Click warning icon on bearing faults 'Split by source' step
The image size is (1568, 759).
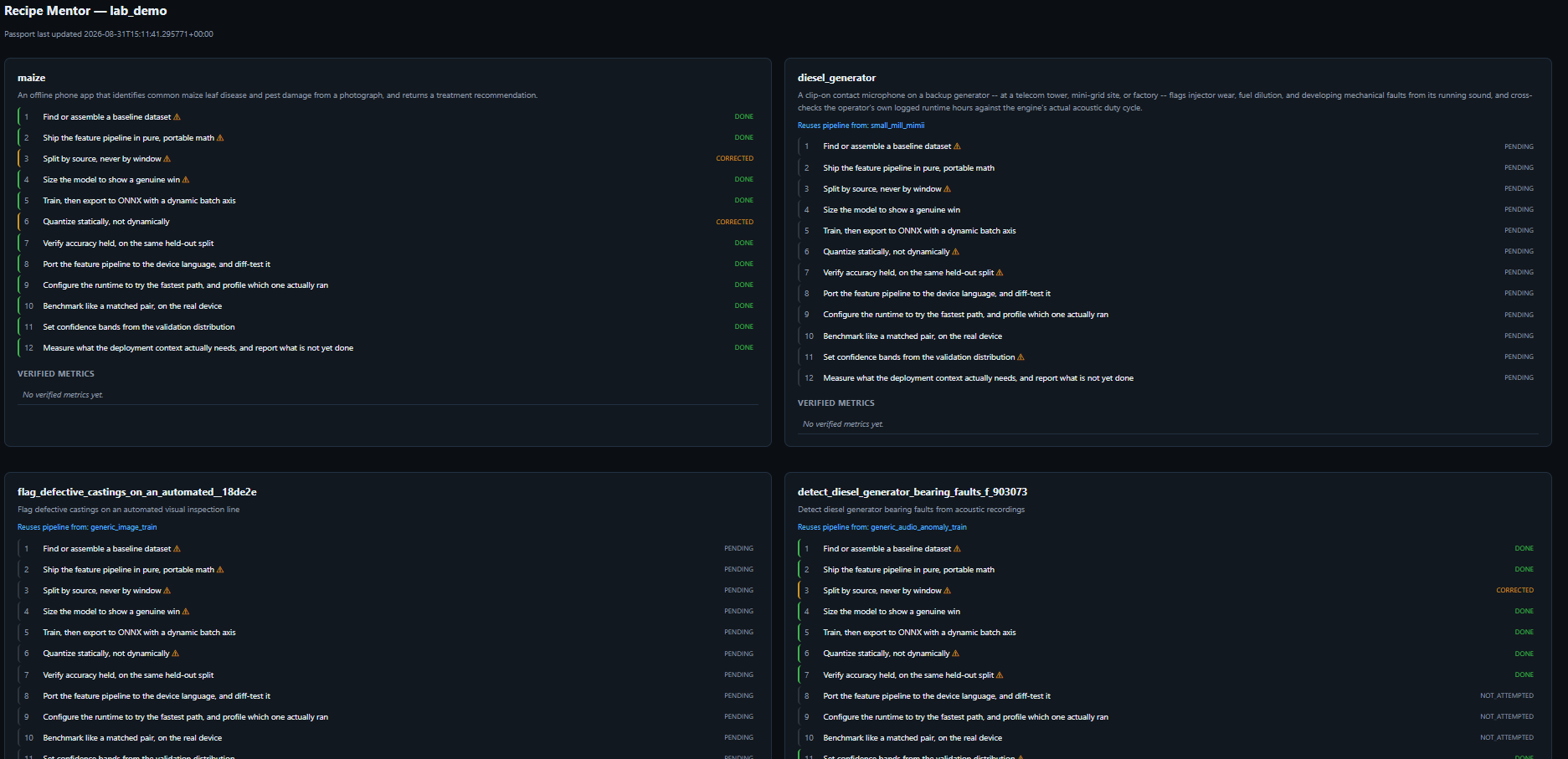coord(947,591)
